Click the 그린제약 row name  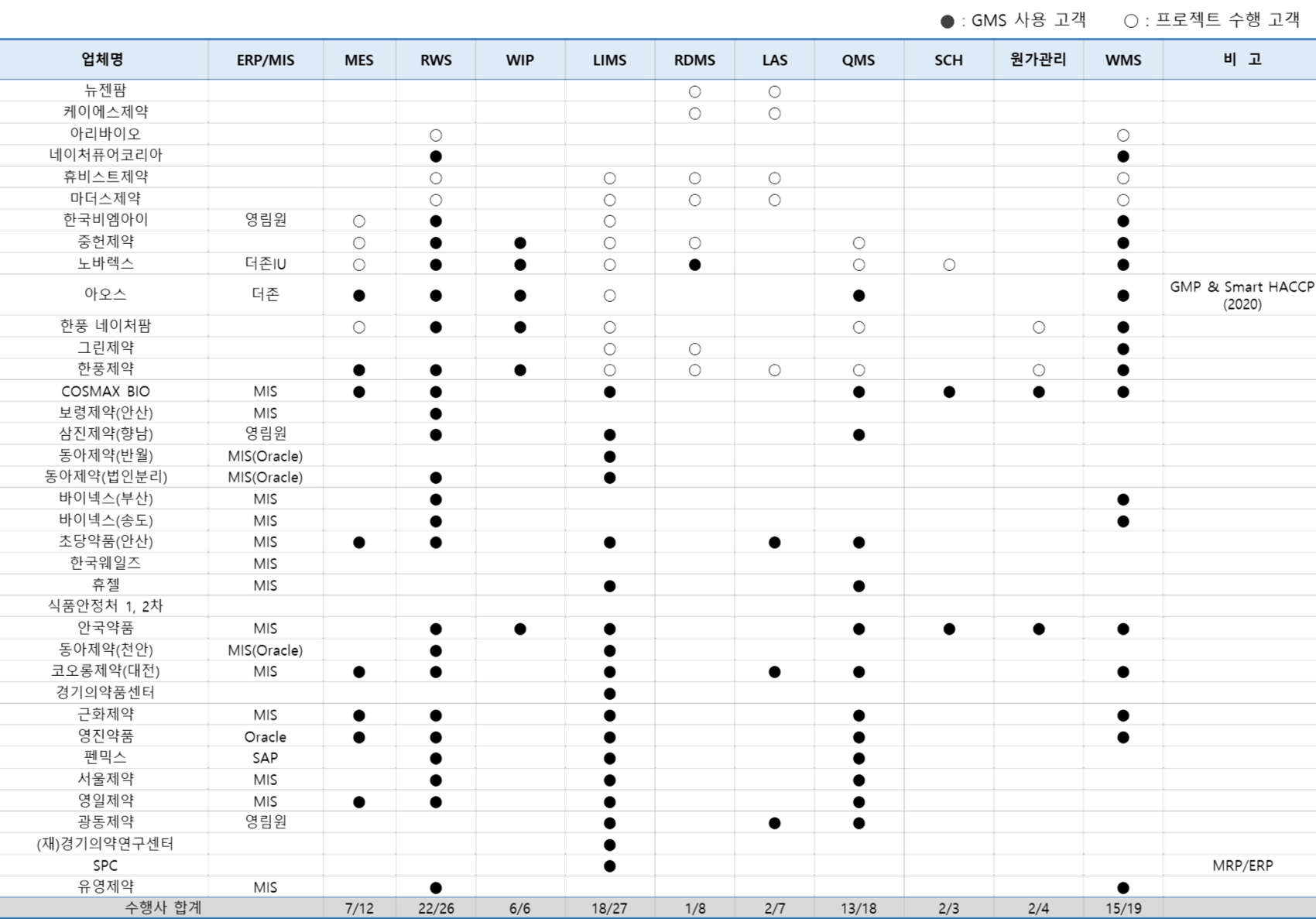tap(105, 348)
